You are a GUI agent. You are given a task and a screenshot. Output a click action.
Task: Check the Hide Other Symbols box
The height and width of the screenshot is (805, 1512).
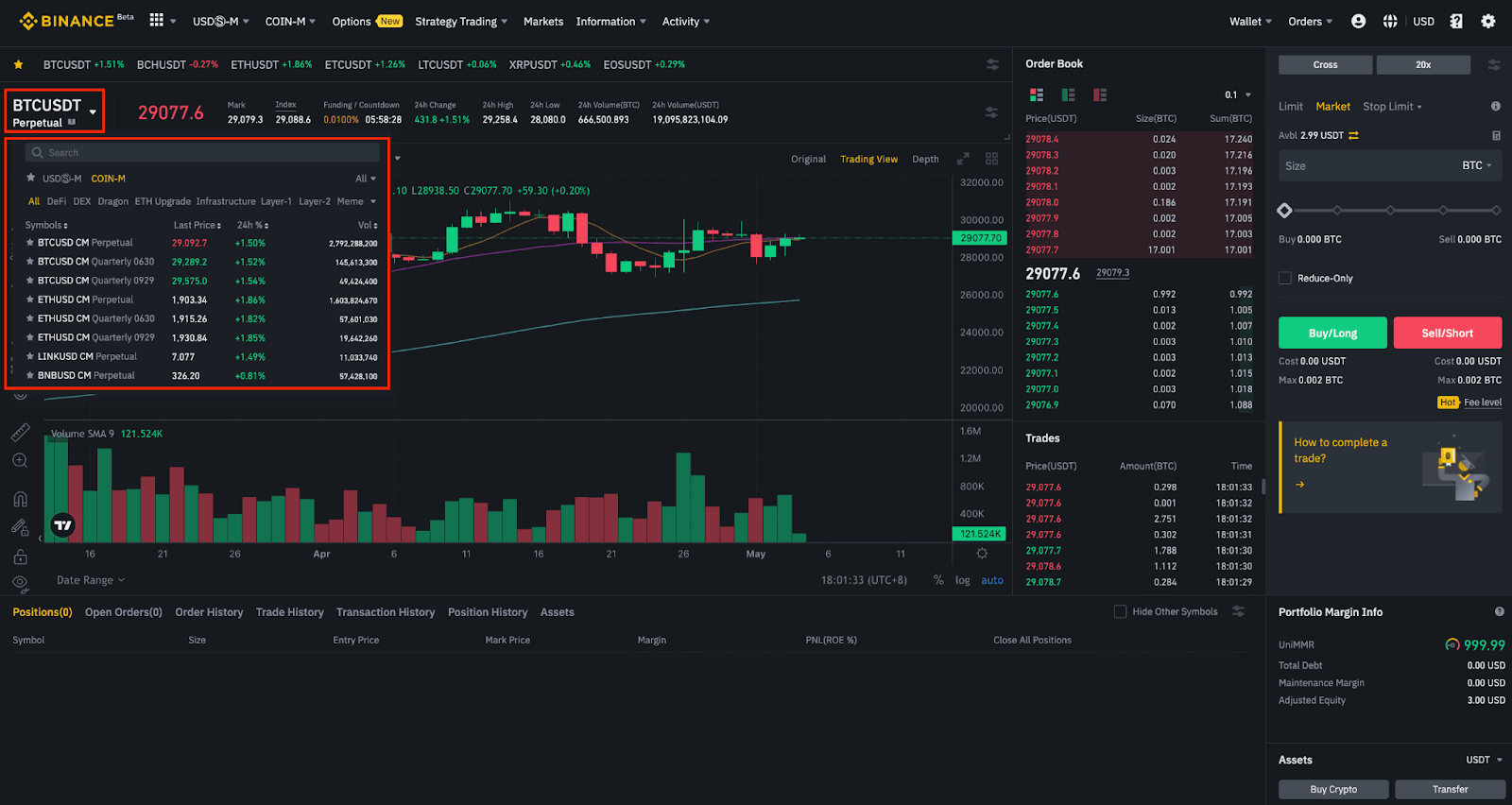pyautogui.click(x=1120, y=611)
